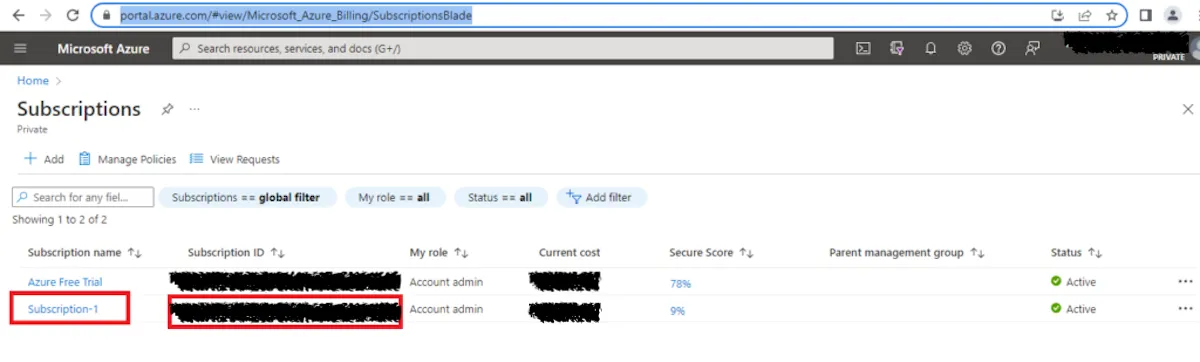The width and height of the screenshot is (1200, 362).
Task: Open the row menu for Azure Free Trial
Action: coord(1185,282)
